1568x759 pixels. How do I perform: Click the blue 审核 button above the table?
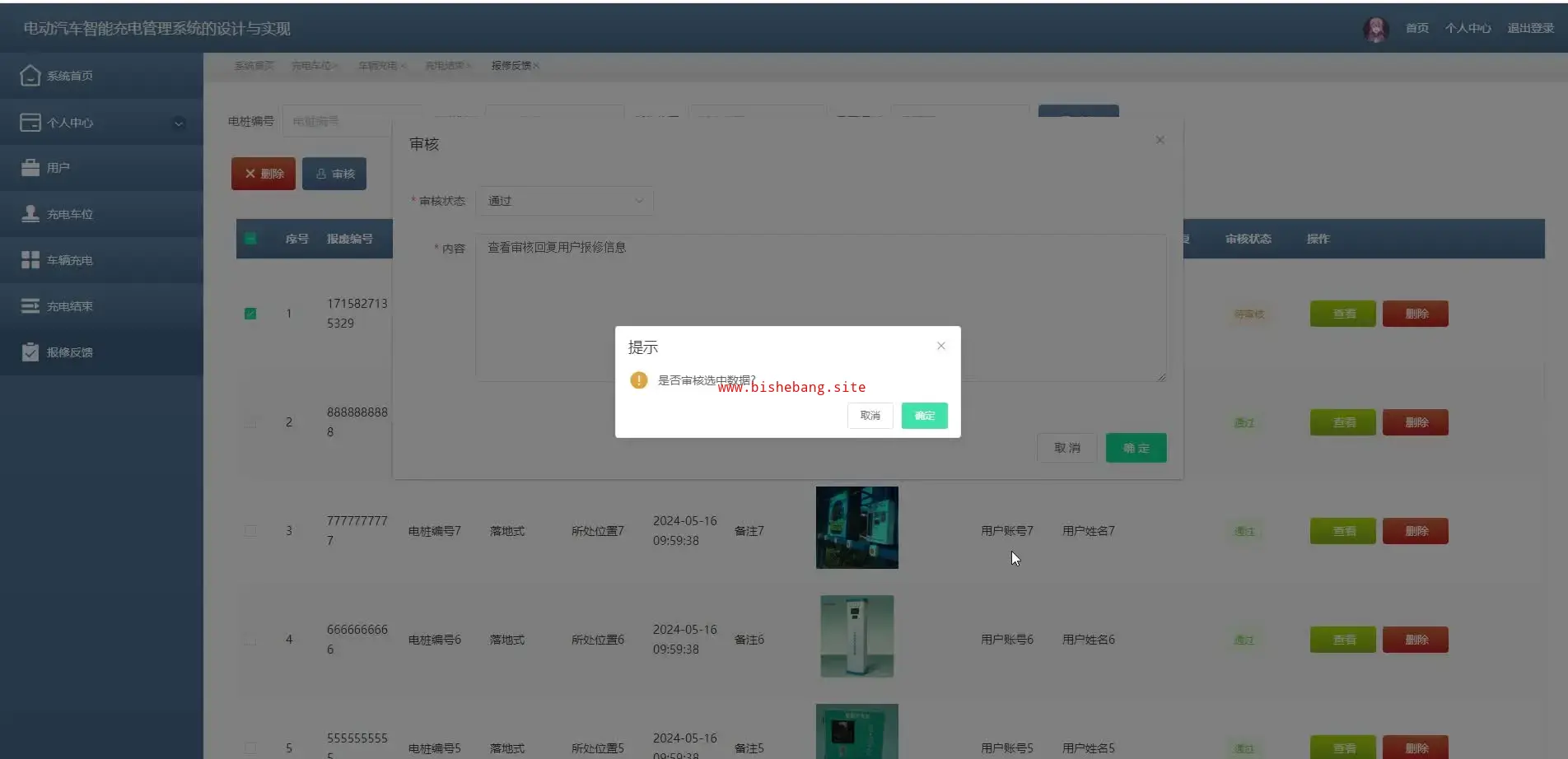[334, 174]
